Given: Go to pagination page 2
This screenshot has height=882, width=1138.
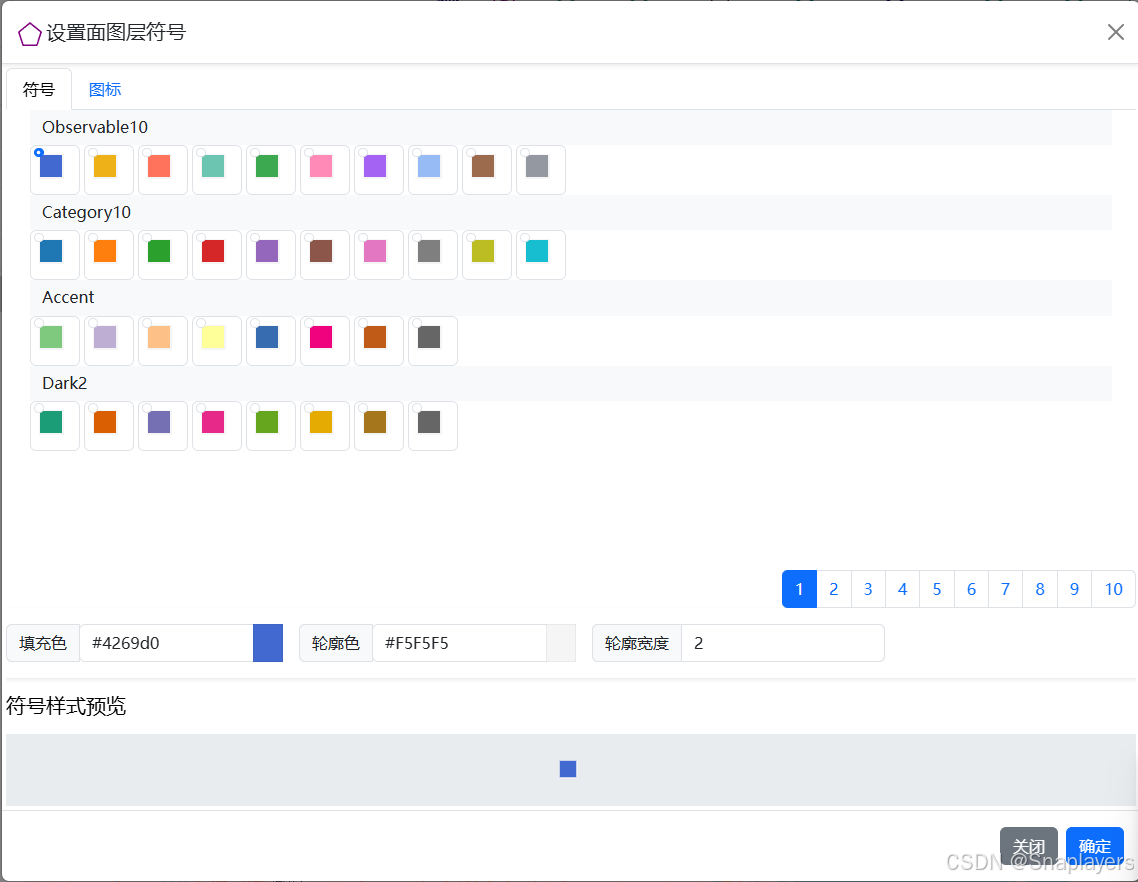Looking at the screenshot, I should (834, 589).
